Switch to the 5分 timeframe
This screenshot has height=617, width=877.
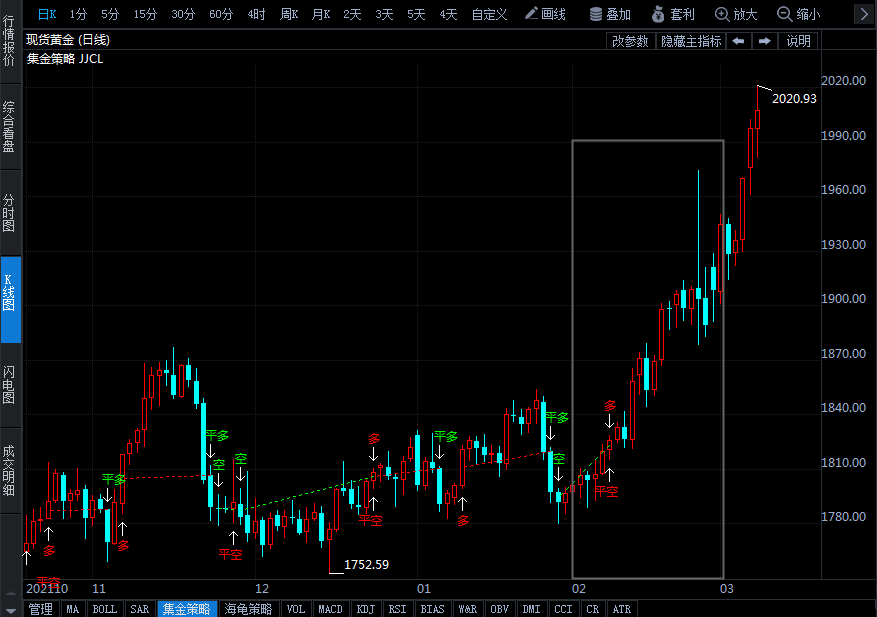click(110, 14)
